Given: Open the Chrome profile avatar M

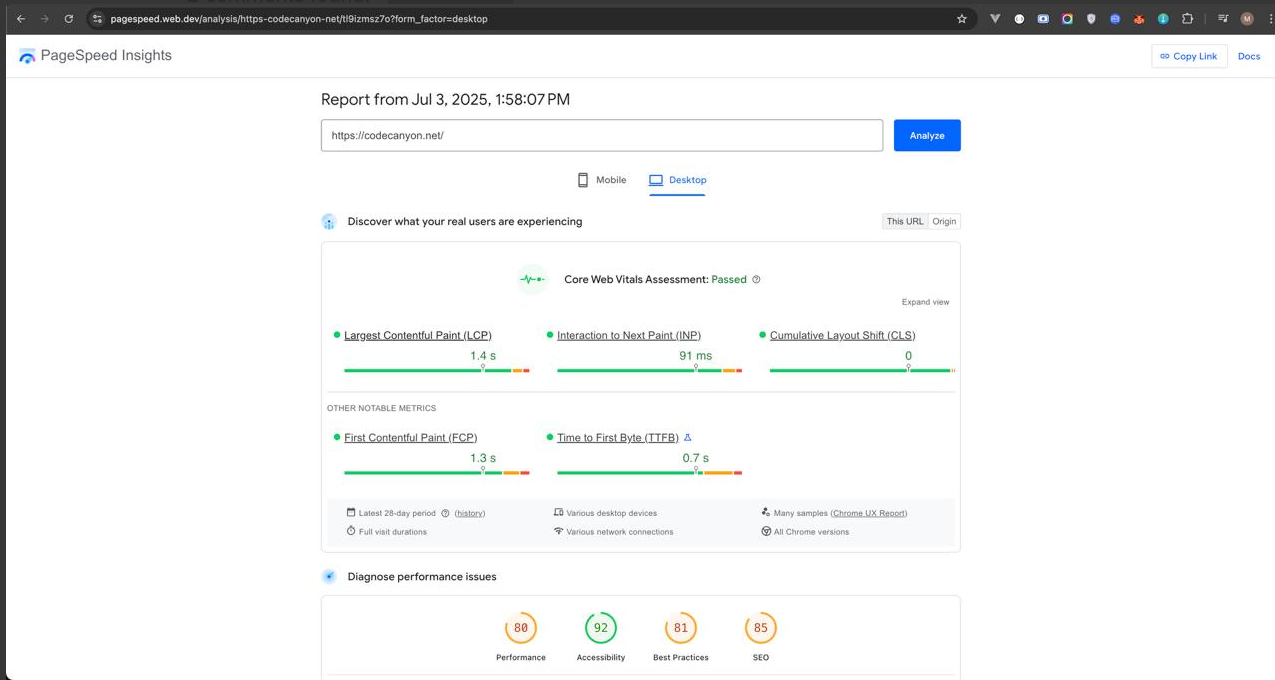Looking at the screenshot, I should point(1247,18).
